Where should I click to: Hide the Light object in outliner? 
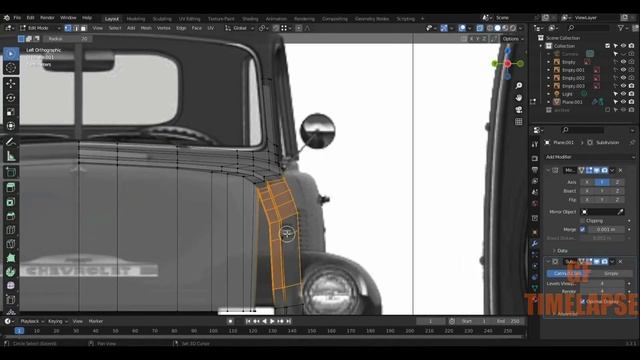click(x=623, y=94)
